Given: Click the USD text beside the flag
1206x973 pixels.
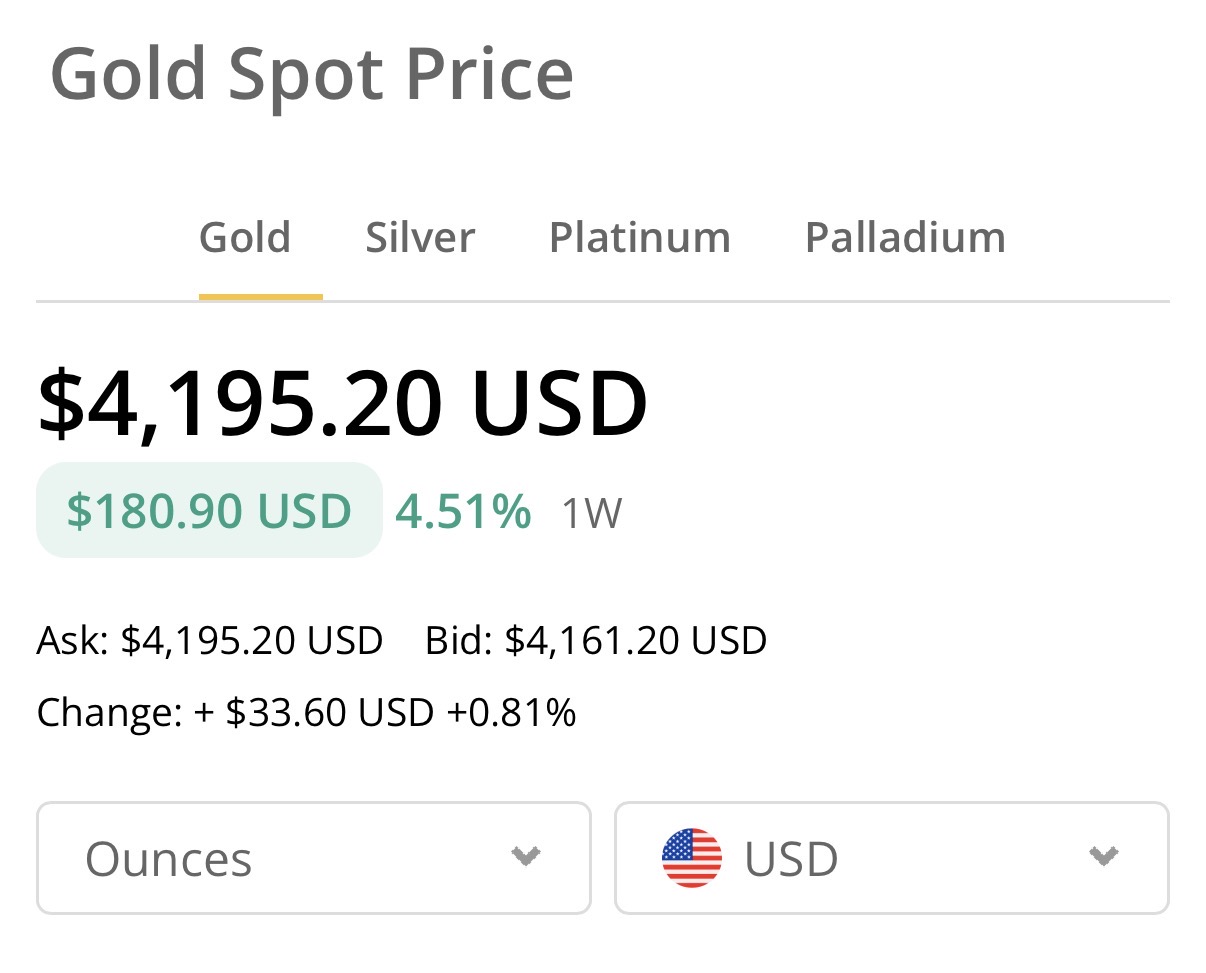Looking at the screenshot, I should (791, 859).
